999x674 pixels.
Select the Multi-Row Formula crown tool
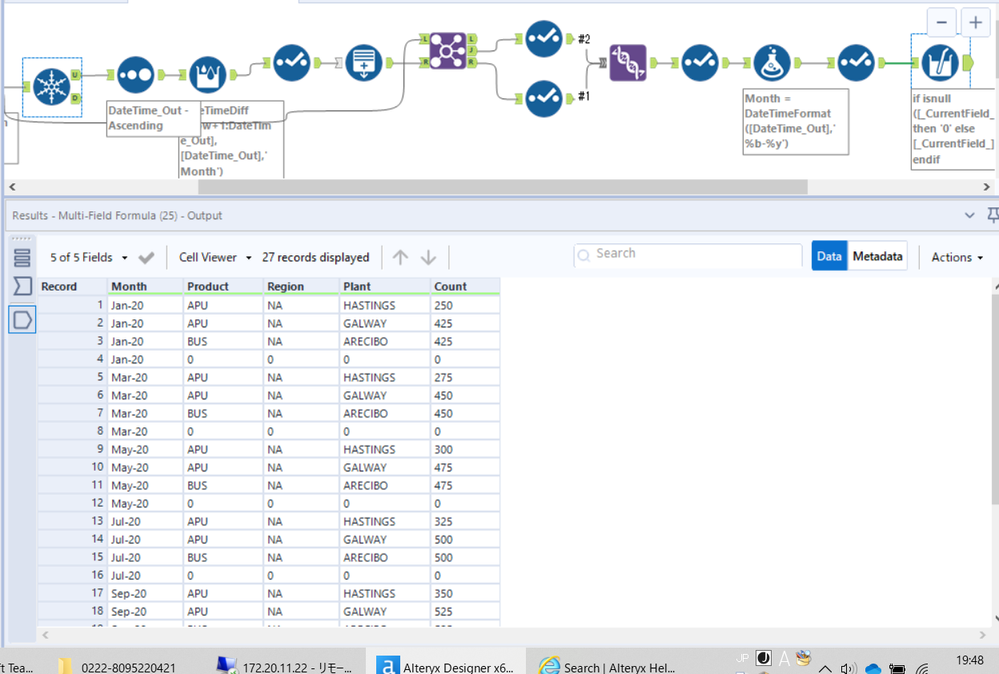207,75
